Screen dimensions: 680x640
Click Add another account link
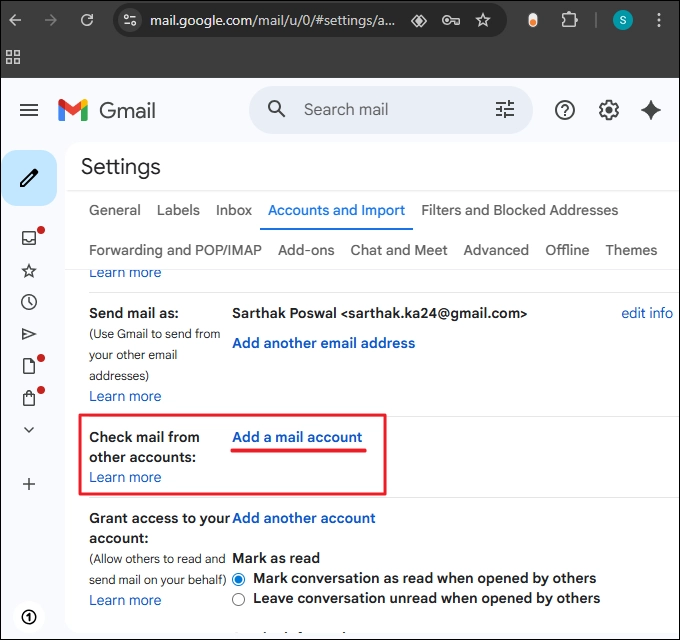click(304, 518)
